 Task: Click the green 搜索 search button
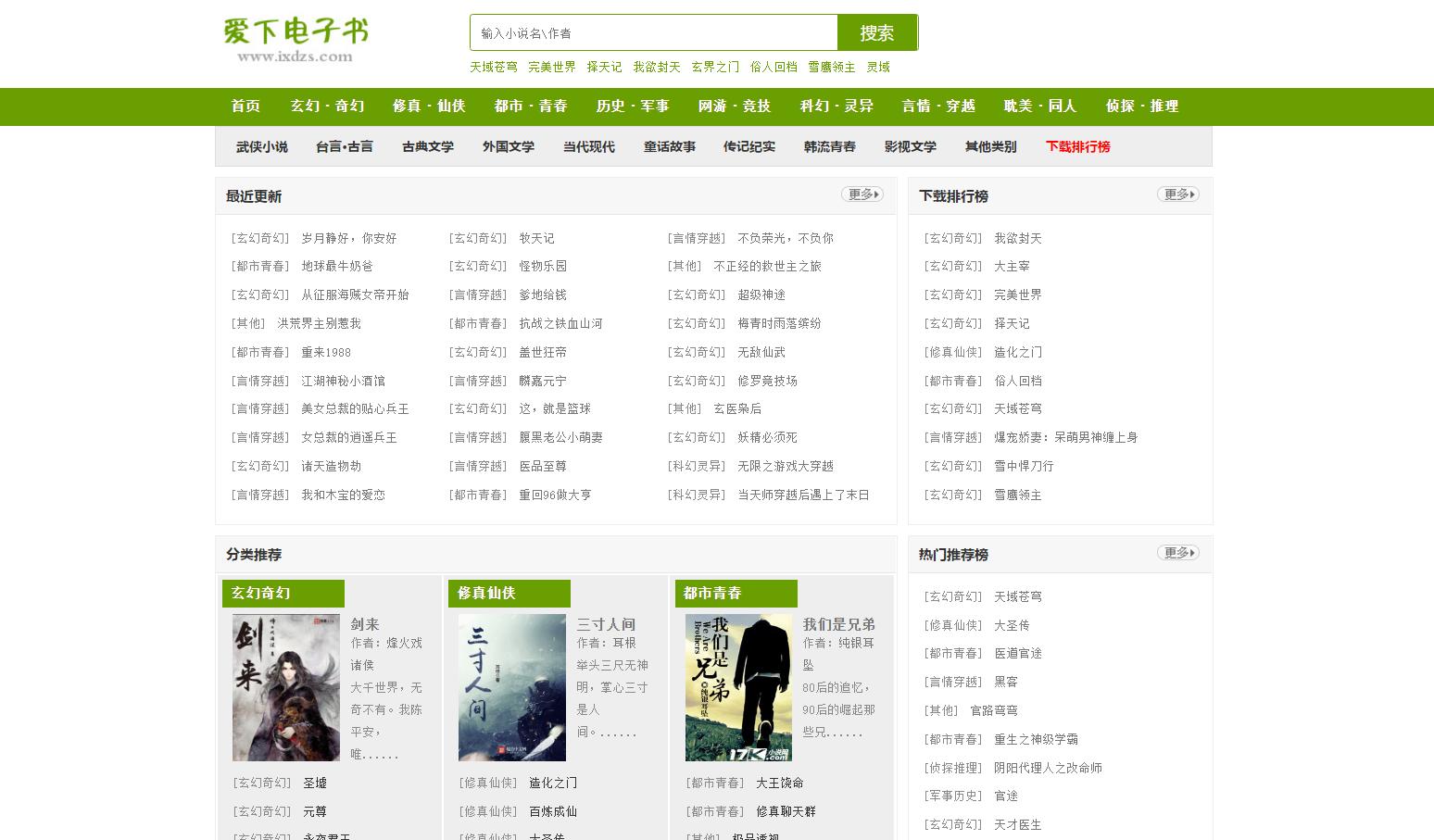(874, 32)
